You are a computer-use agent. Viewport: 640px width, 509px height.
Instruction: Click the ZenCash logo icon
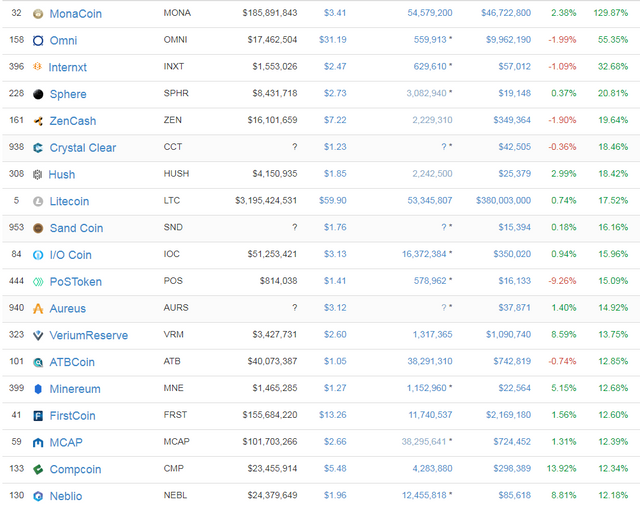(x=38, y=121)
